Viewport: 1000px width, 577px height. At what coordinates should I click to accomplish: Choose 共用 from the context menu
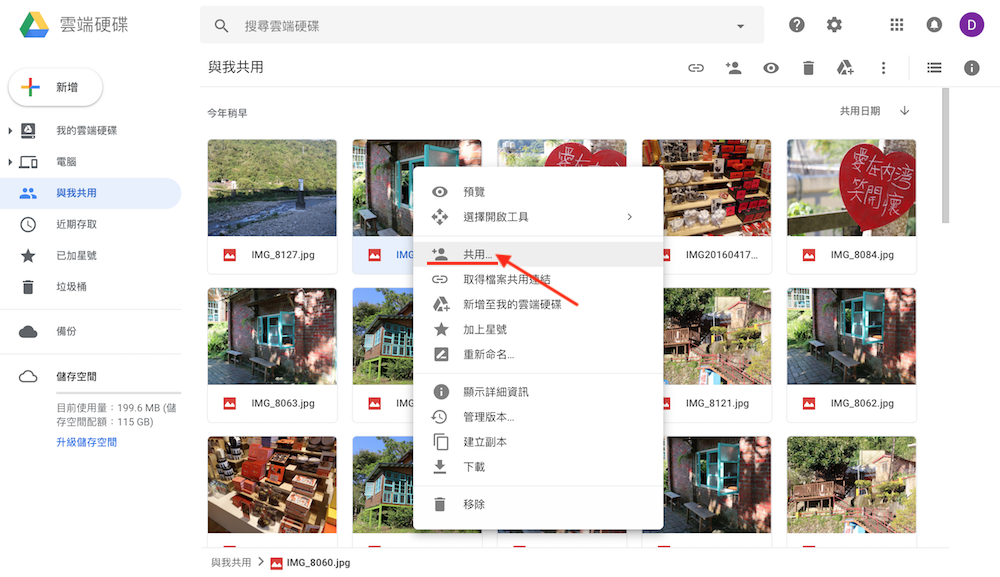coord(475,254)
